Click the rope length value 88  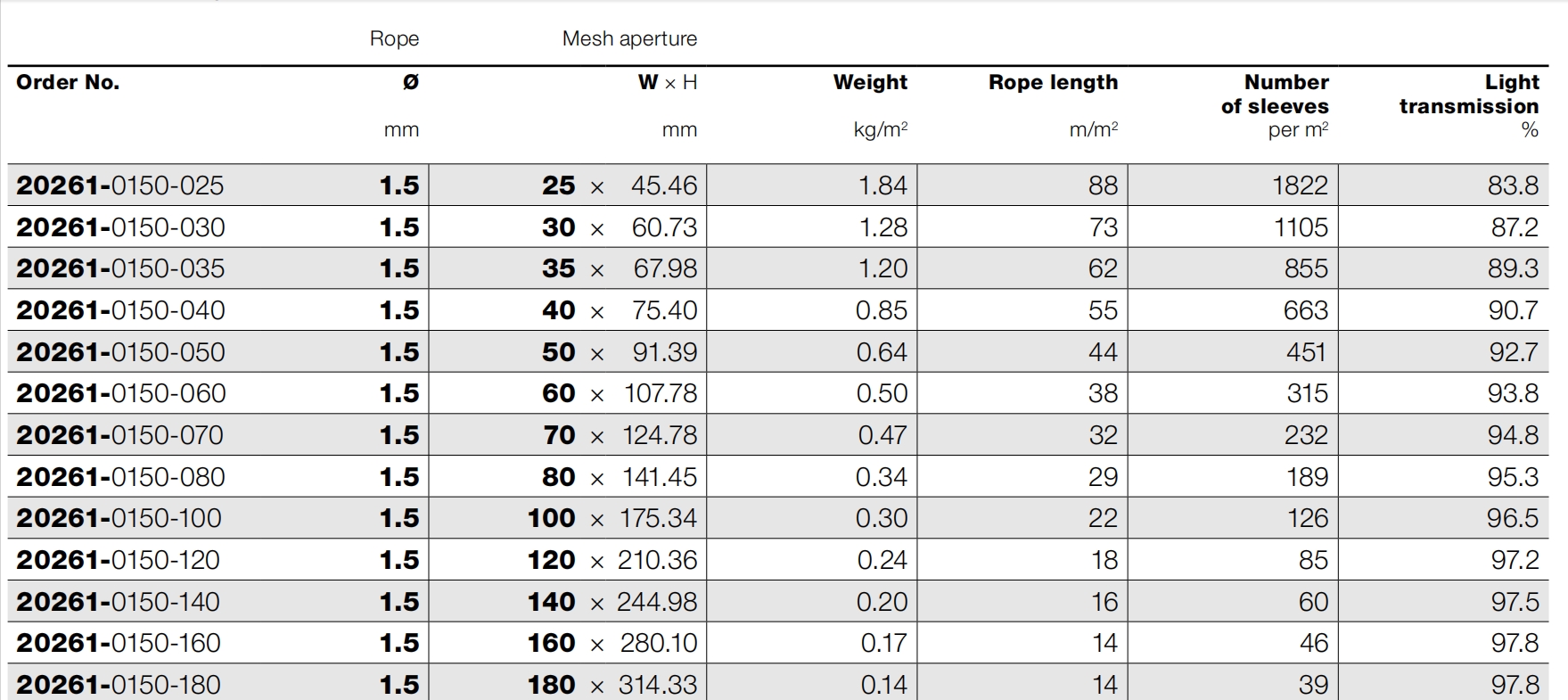coord(1102,185)
